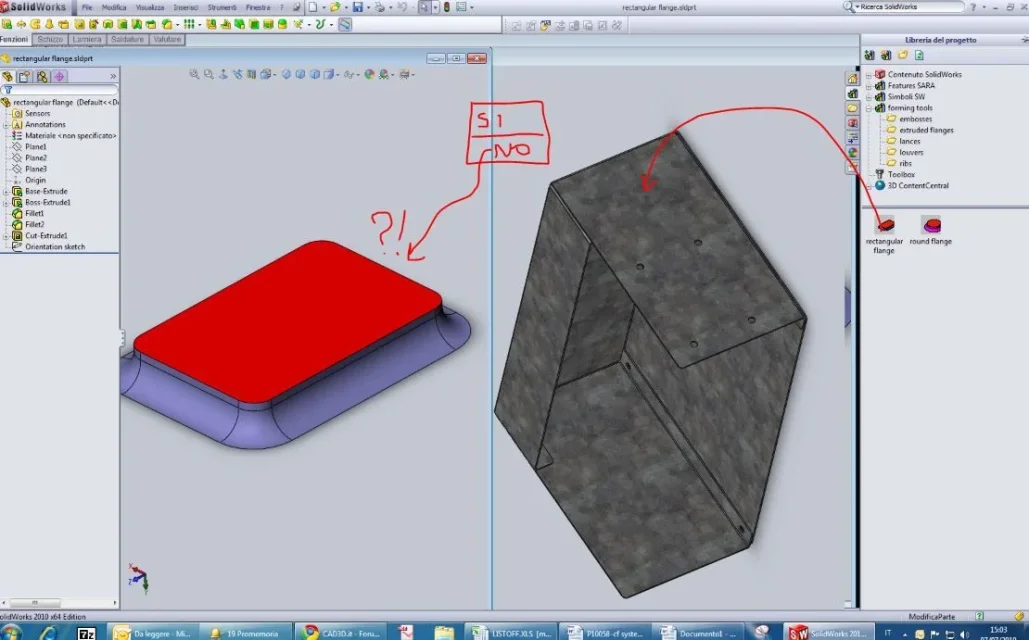1029x640 pixels.
Task: Click the New document icon
Action: (x=313, y=7)
